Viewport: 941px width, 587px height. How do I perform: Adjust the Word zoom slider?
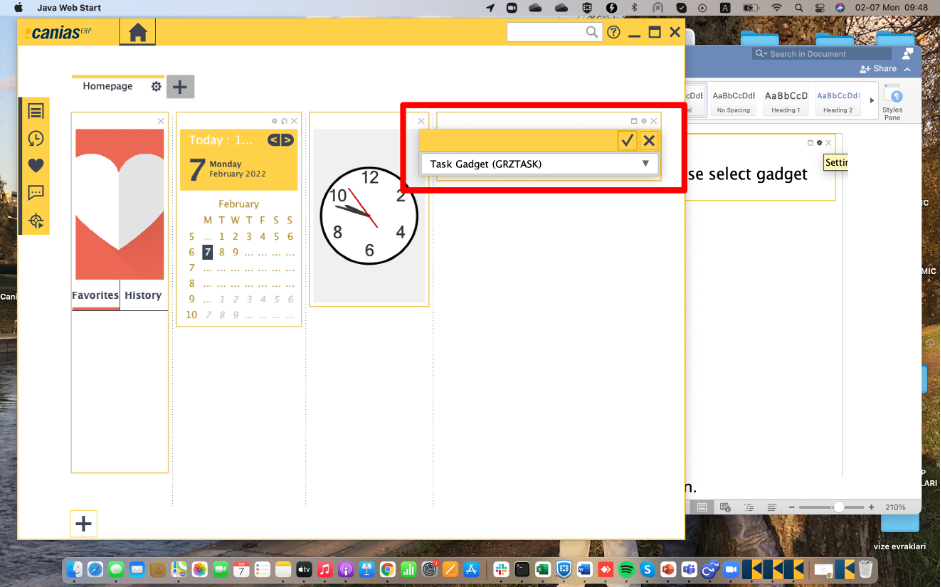click(838, 507)
